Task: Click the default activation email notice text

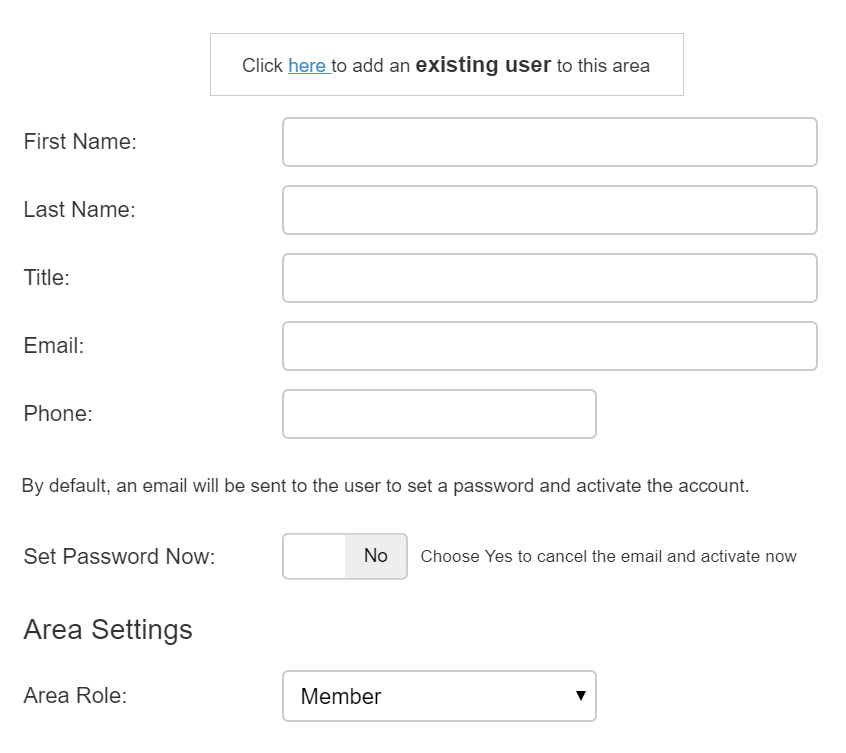Action: [385, 485]
